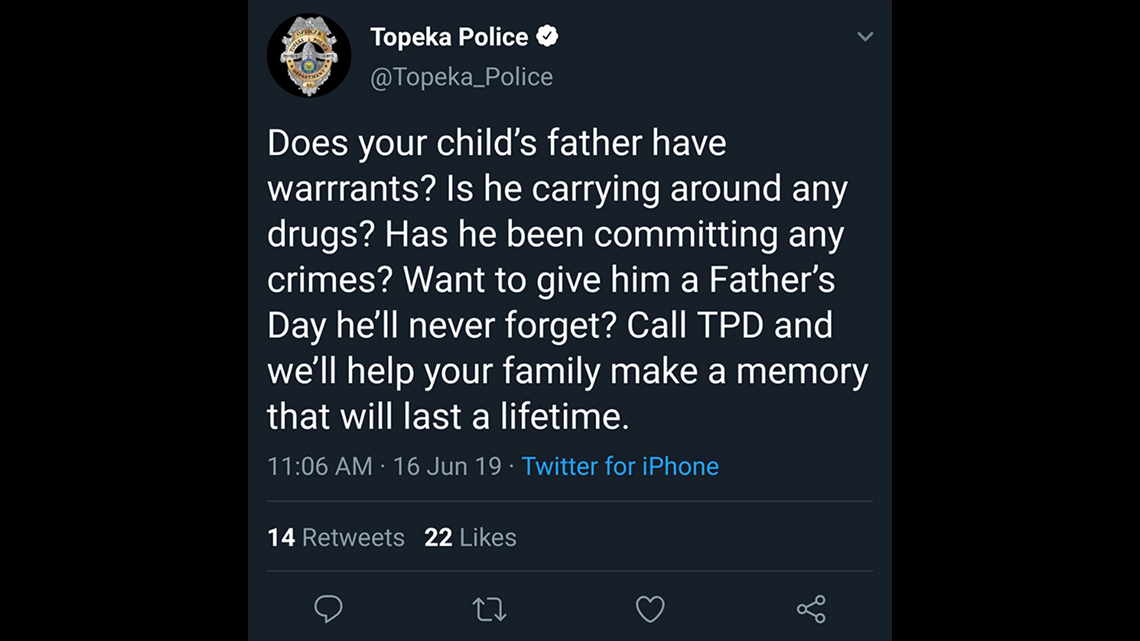Open the share icon options

811,609
